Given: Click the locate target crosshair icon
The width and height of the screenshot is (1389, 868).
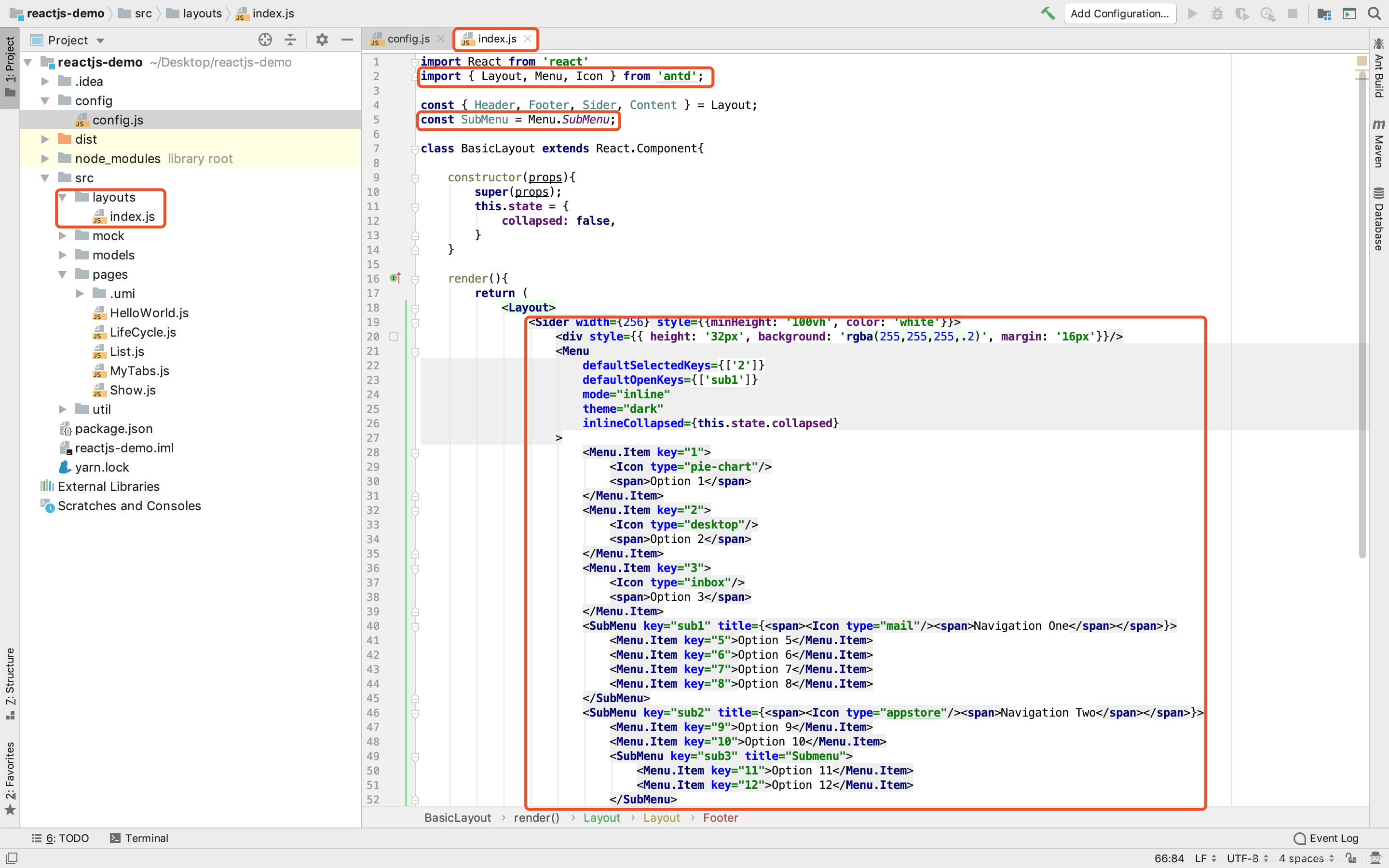Looking at the screenshot, I should (265, 40).
